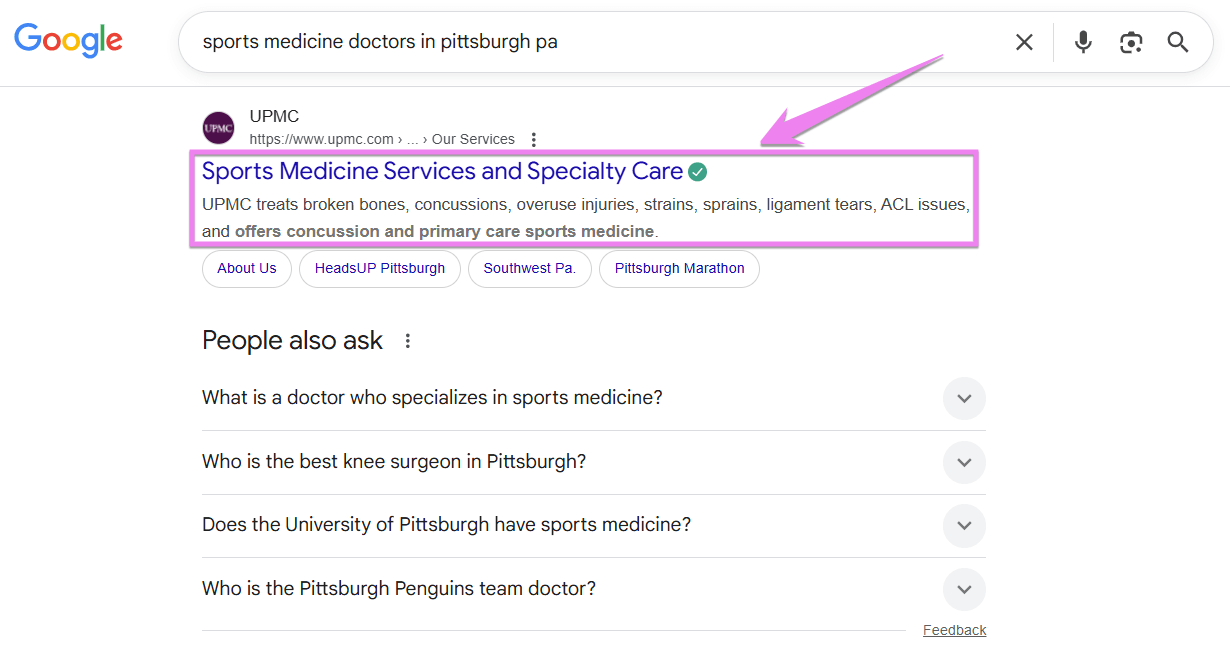
Task: Click the UPMC site favicon
Action: coord(218,127)
